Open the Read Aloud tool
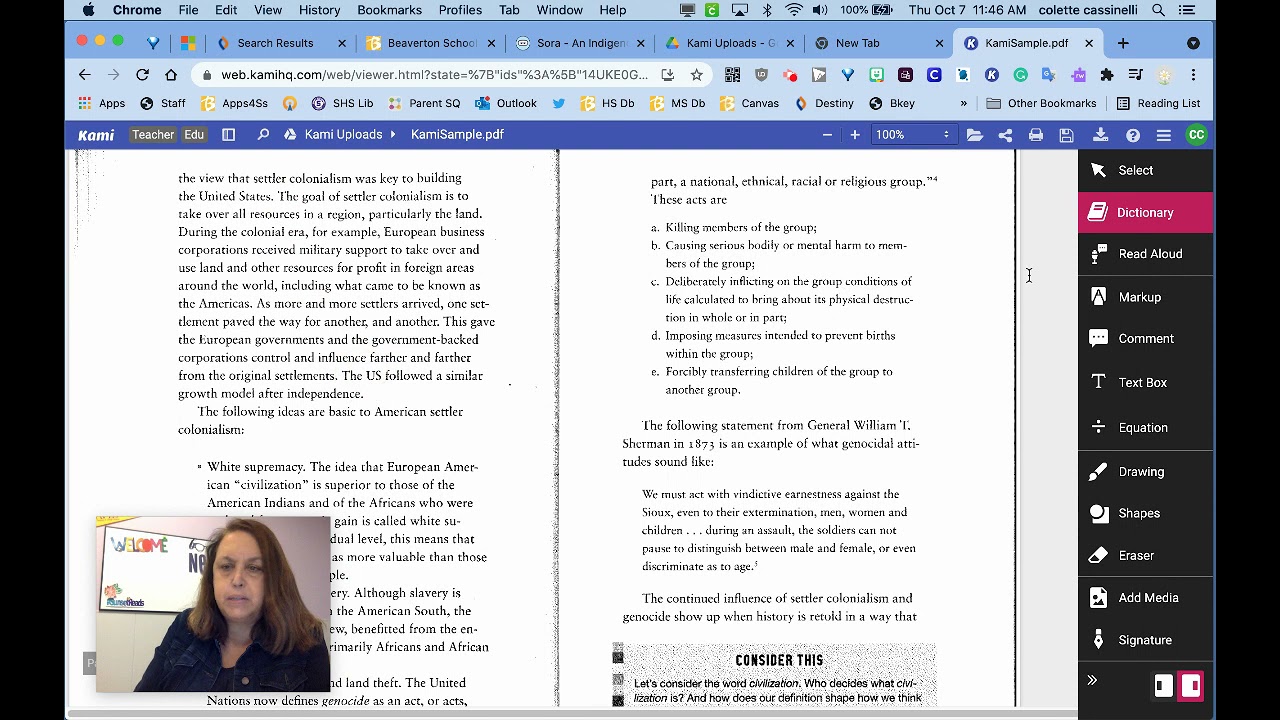 coord(1145,254)
